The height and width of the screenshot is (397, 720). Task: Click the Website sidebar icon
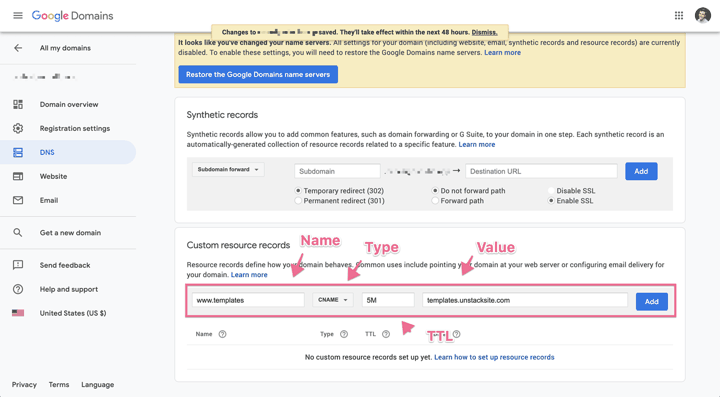(x=18, y=176)
